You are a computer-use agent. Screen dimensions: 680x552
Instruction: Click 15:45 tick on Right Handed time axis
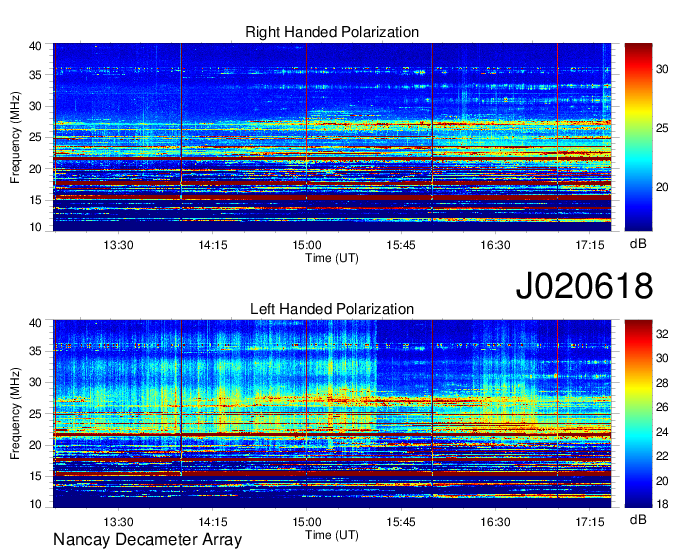(x=401, y=245)
